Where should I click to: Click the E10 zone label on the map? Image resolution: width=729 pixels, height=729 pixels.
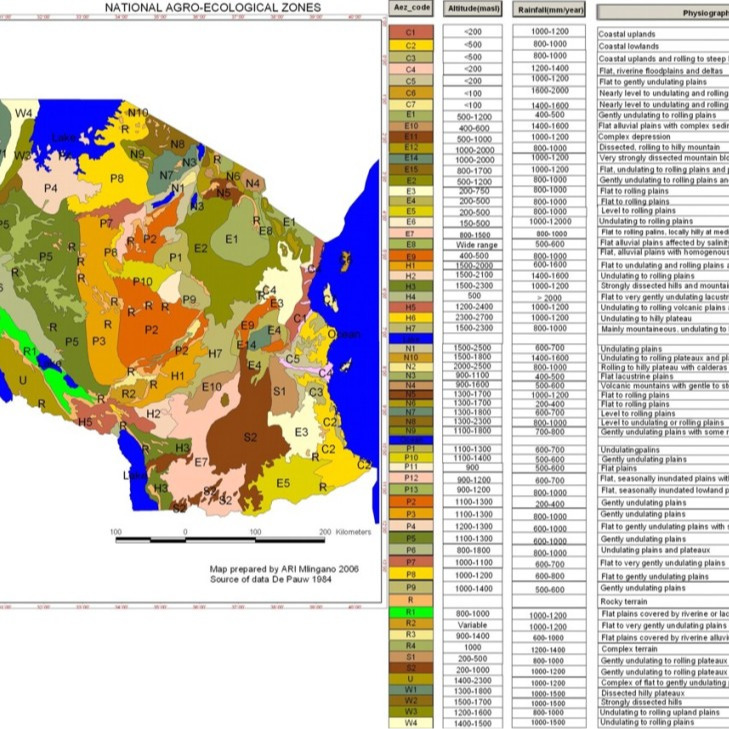pyautogui.click(x=211, y=386)
